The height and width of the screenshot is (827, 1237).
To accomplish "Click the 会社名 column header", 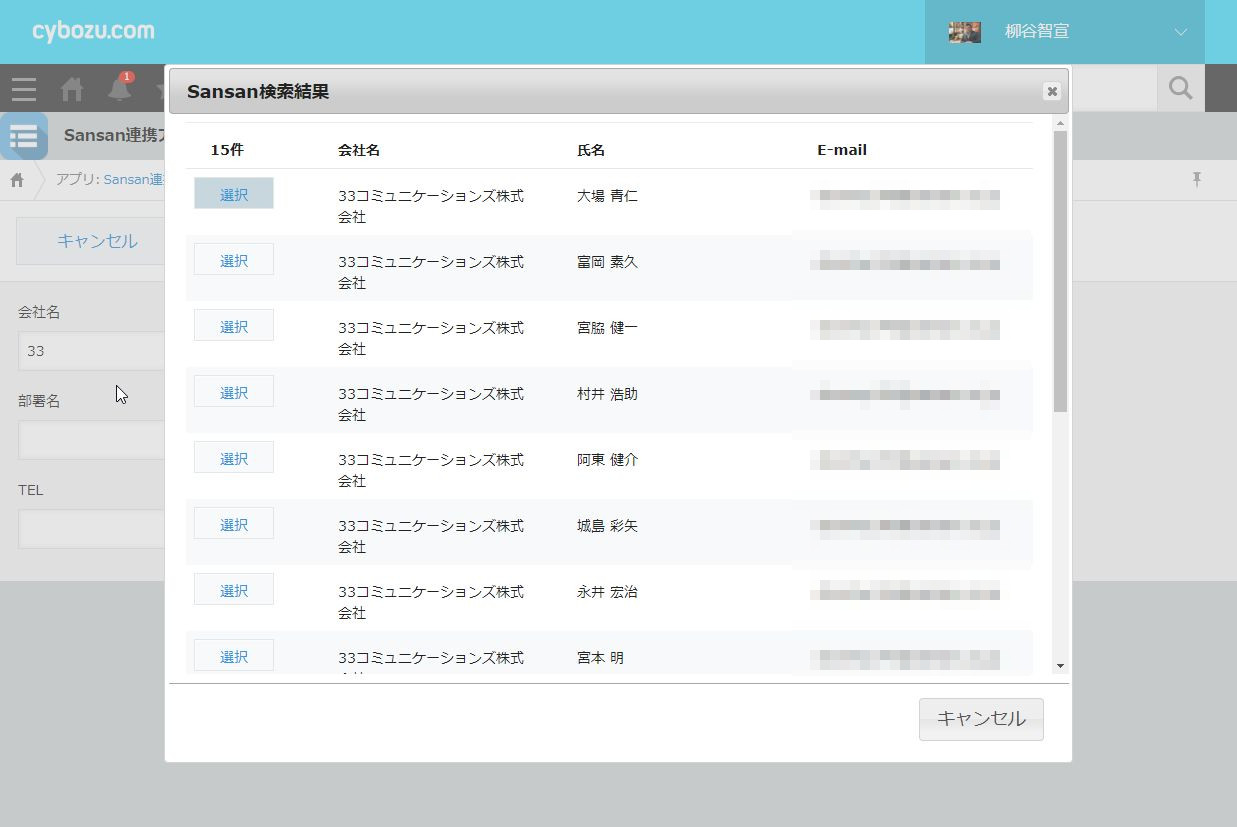I will click(359, 150).
